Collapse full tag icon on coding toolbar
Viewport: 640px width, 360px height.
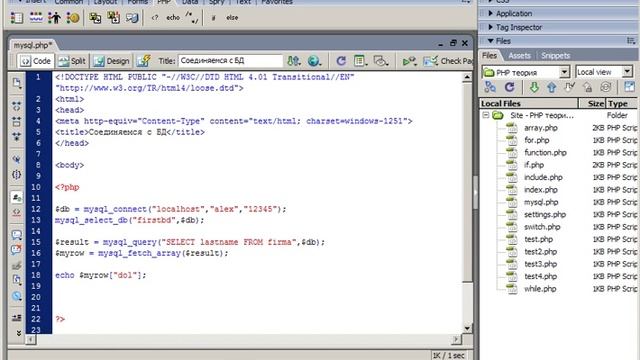17,106
